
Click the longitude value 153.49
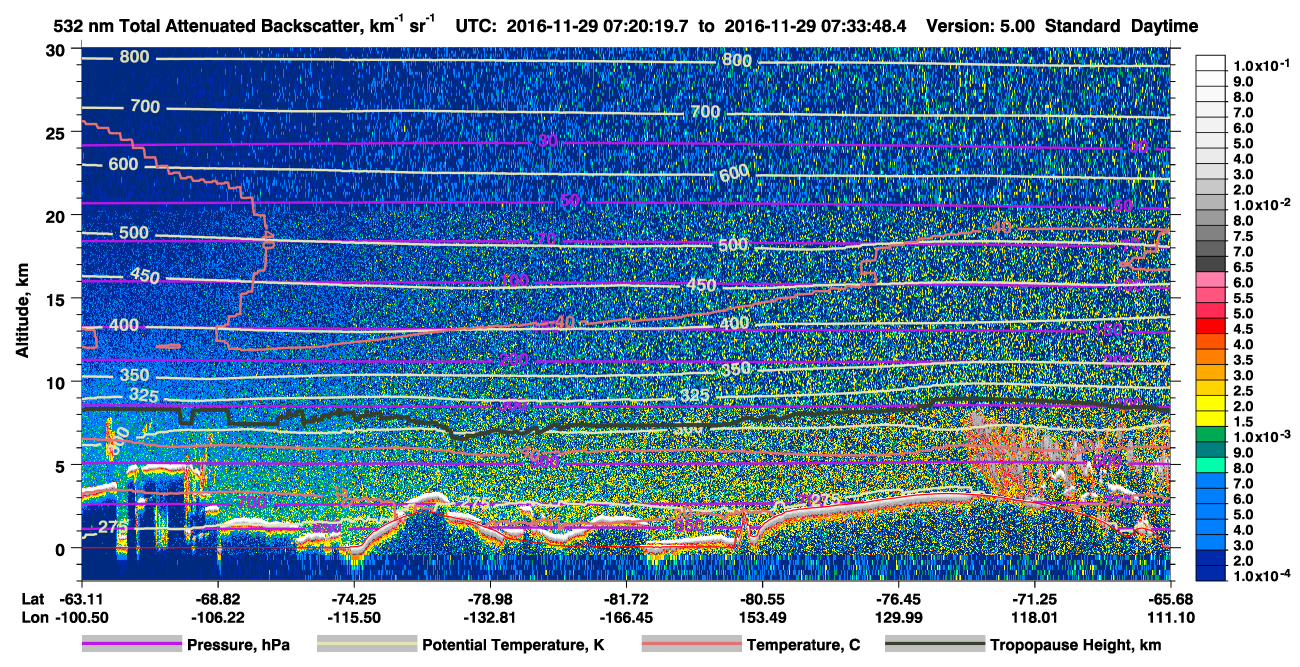(x=762, y=618)
